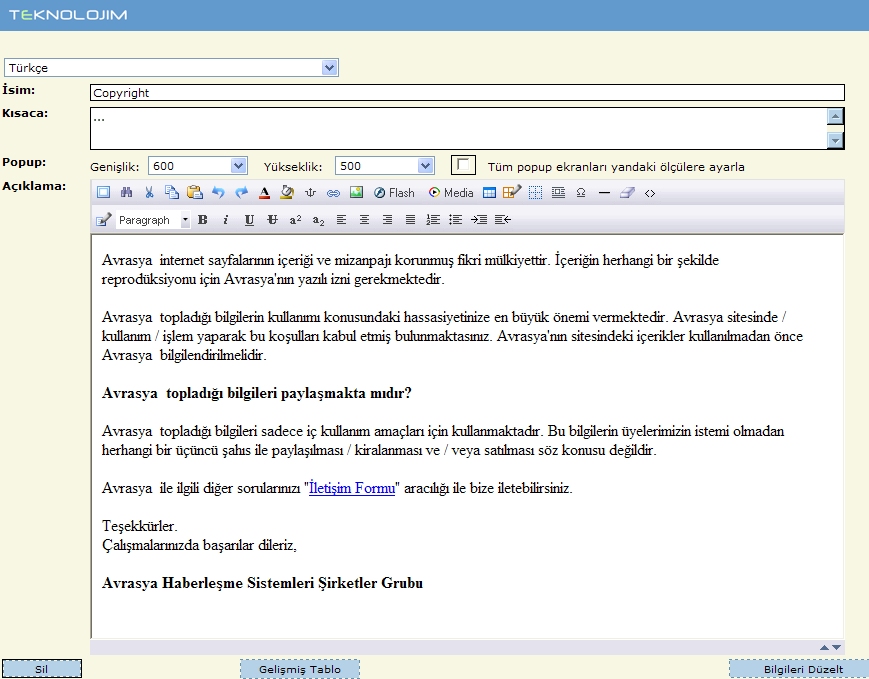The height and width of the screenshot is (679, 869).
Task: Apply subscript formatting
Action: click(318, 220)
